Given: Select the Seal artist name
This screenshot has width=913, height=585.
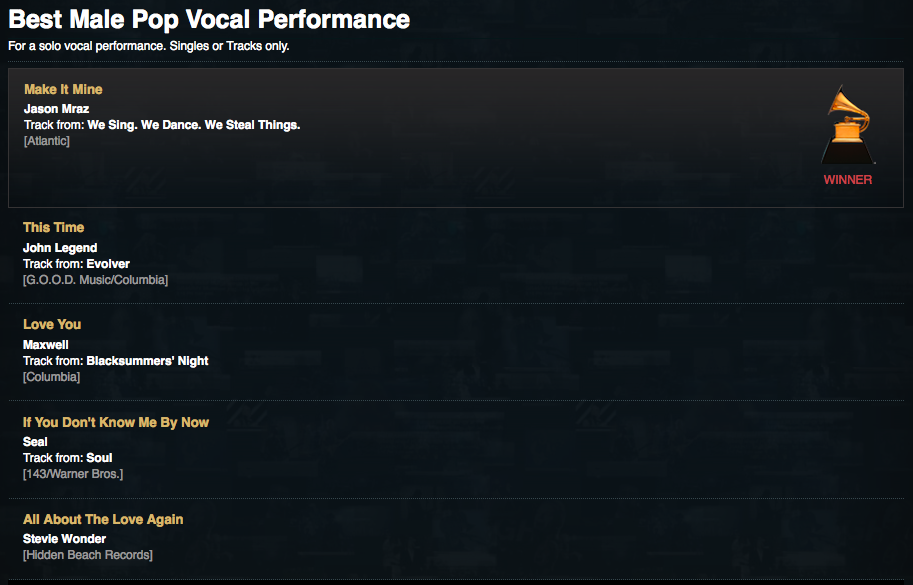Looking at the screenshot, I should coord(35,442).
